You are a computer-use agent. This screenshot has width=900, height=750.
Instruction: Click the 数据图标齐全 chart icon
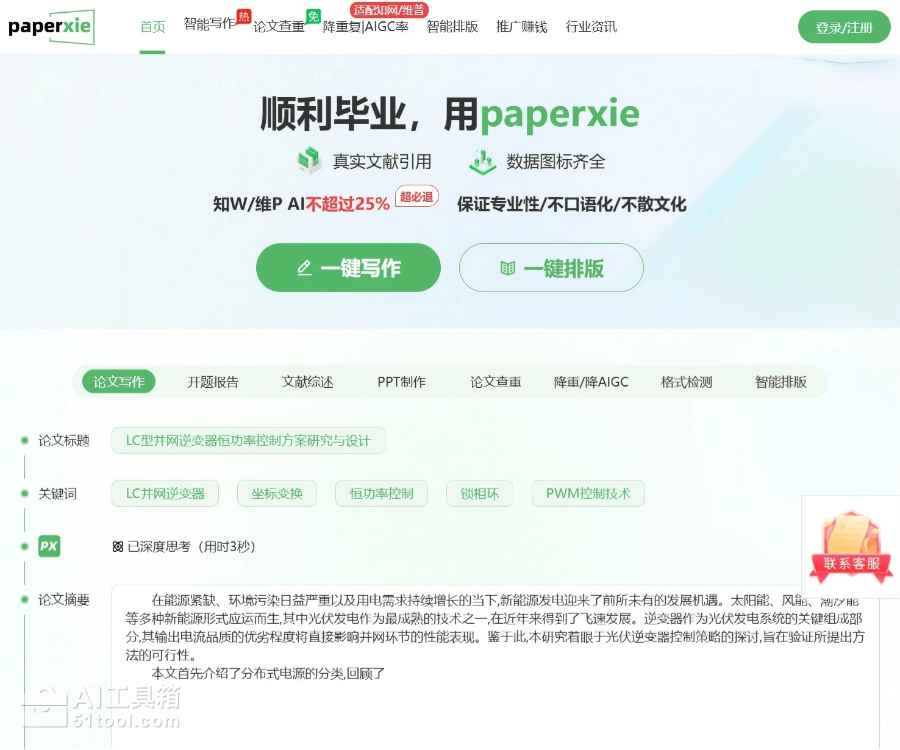pos(482,161)
